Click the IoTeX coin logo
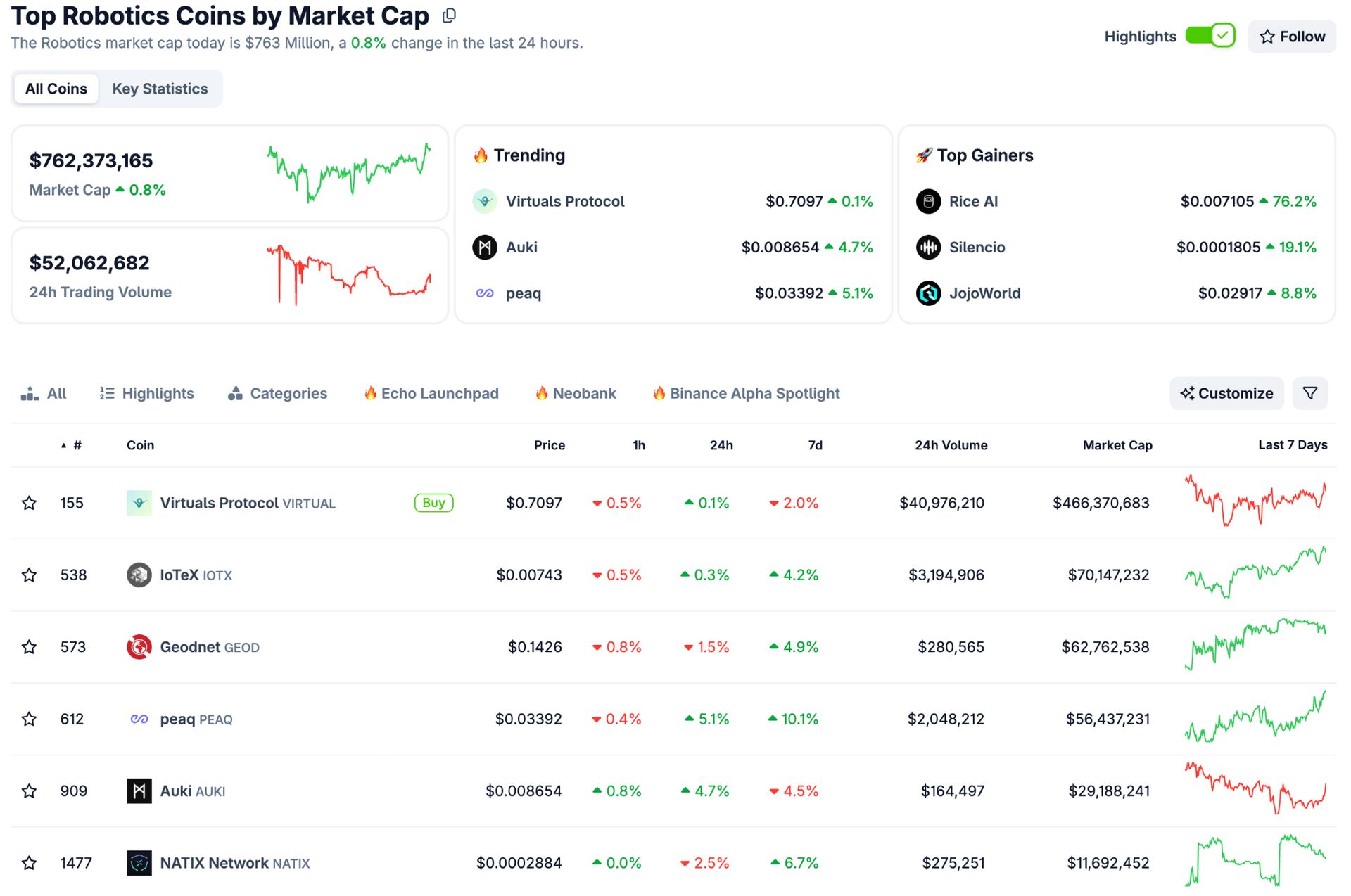 139,575
